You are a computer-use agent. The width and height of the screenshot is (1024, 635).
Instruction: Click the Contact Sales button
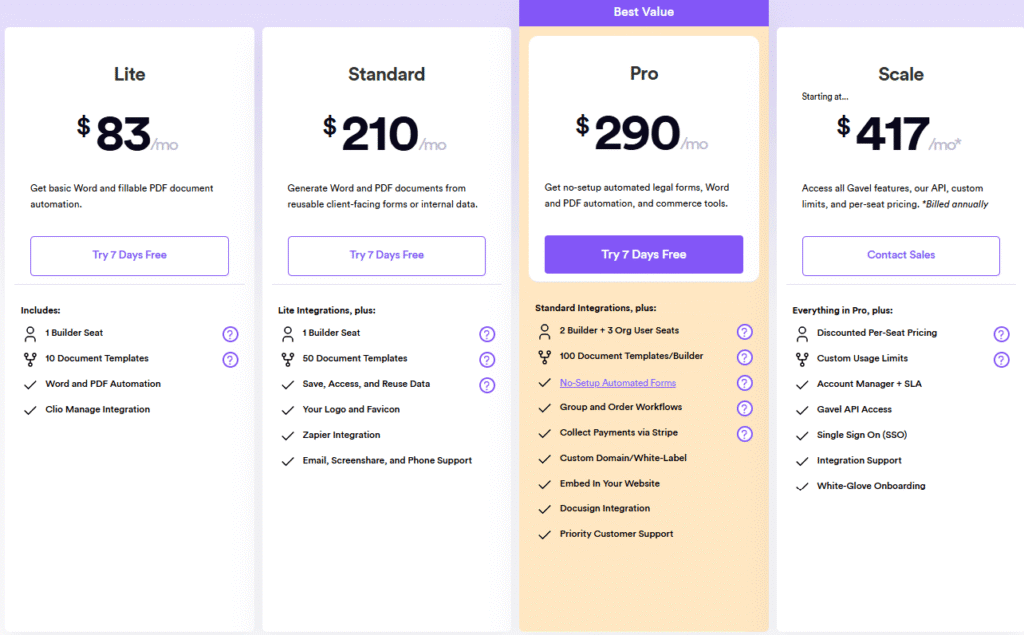(900, 255)
